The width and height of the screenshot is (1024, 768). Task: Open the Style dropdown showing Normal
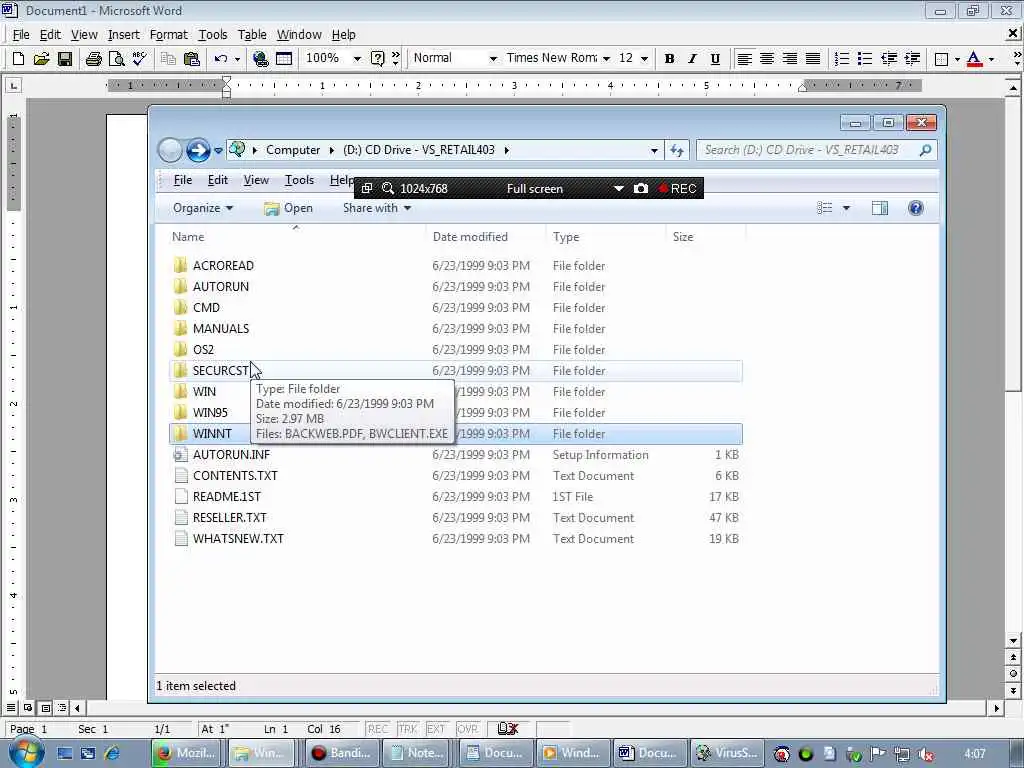(x=493, y=59)
